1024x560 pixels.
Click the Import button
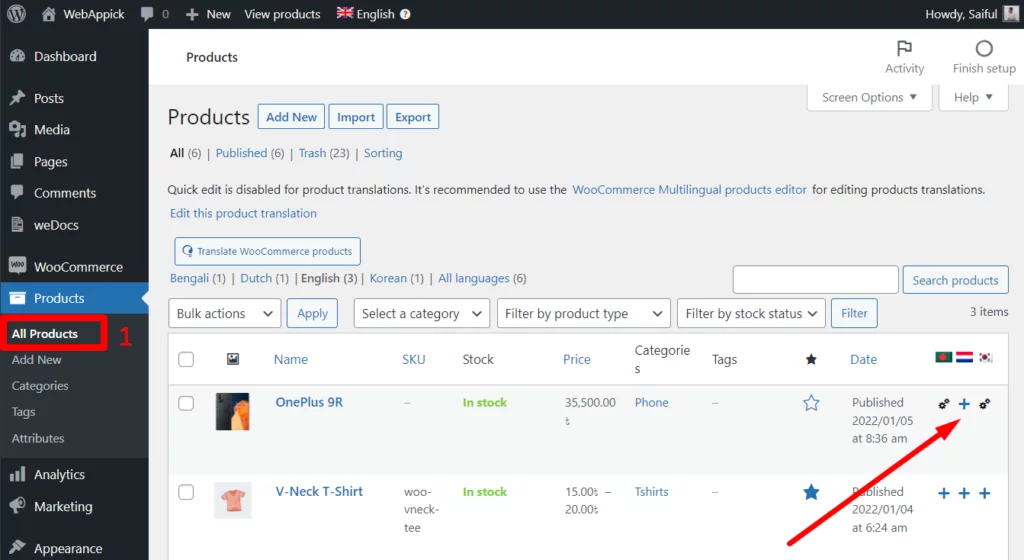coord(356,117)
